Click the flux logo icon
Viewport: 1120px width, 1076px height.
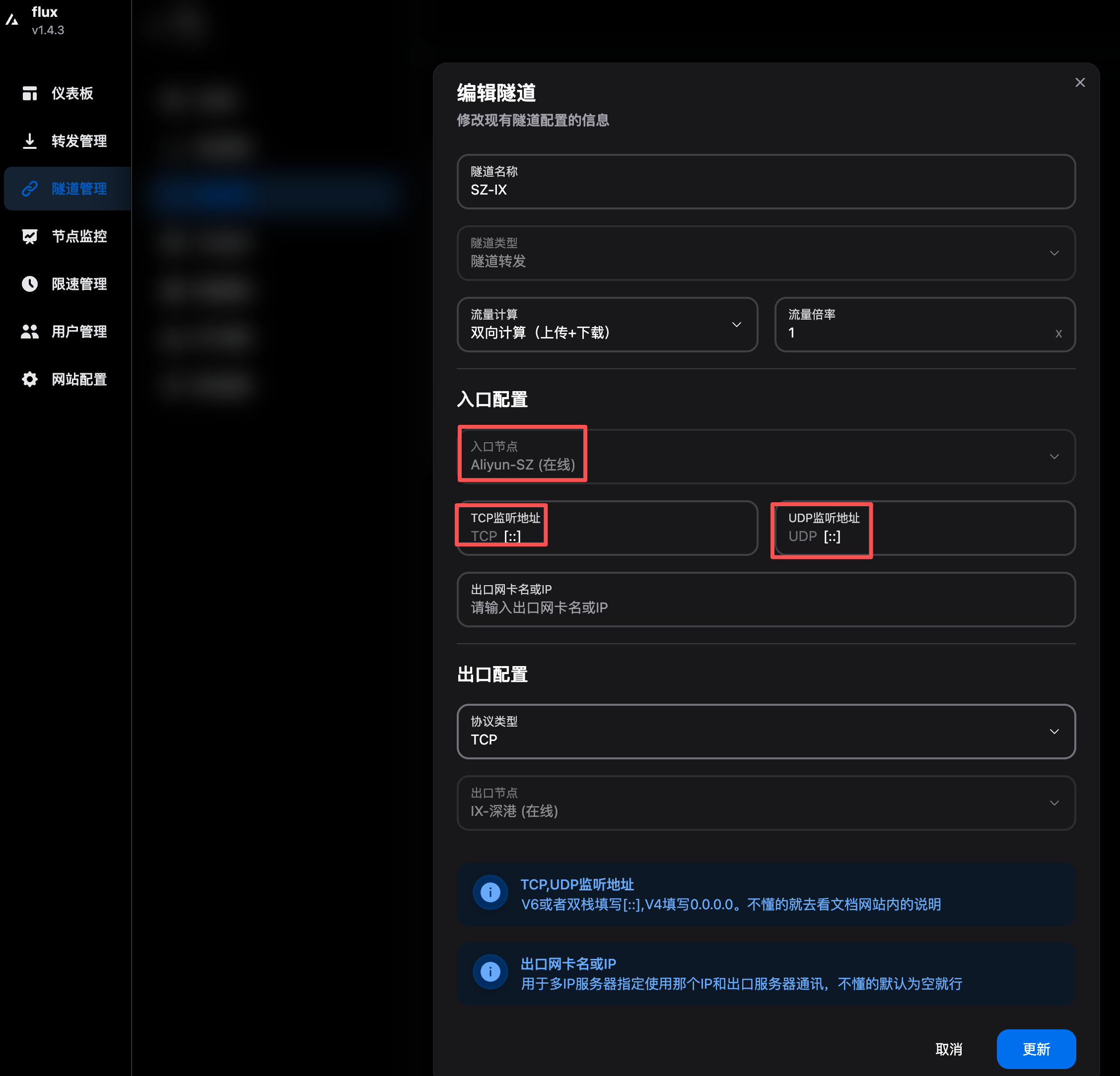(x=12, y=20)
